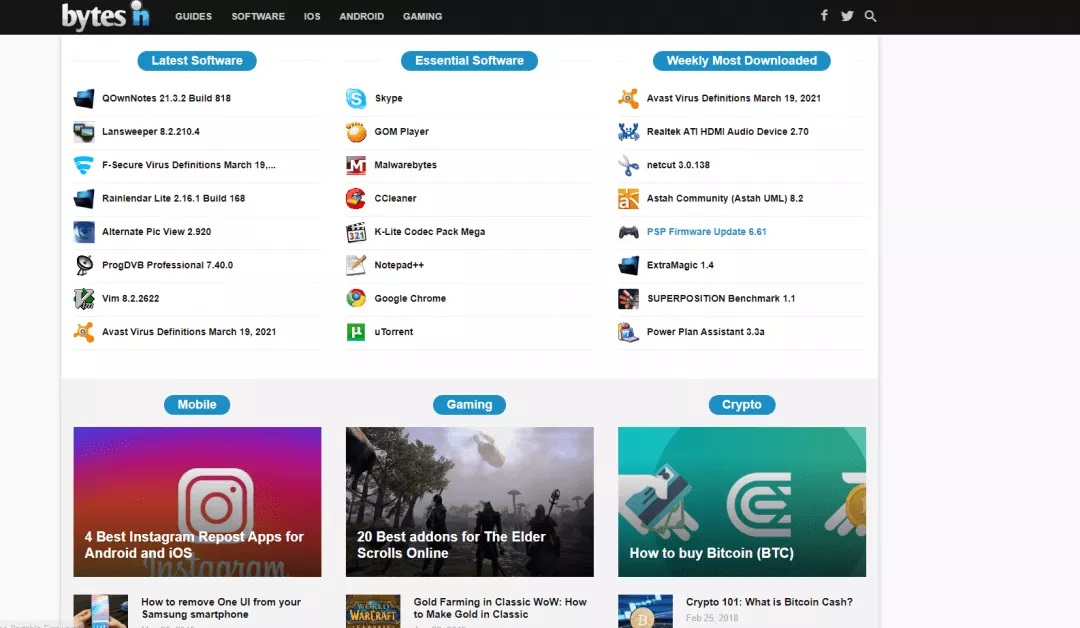This screenshot has width=1080, height=628.
Task: Click the search magnifier icon
Action: tap(871, 16)
